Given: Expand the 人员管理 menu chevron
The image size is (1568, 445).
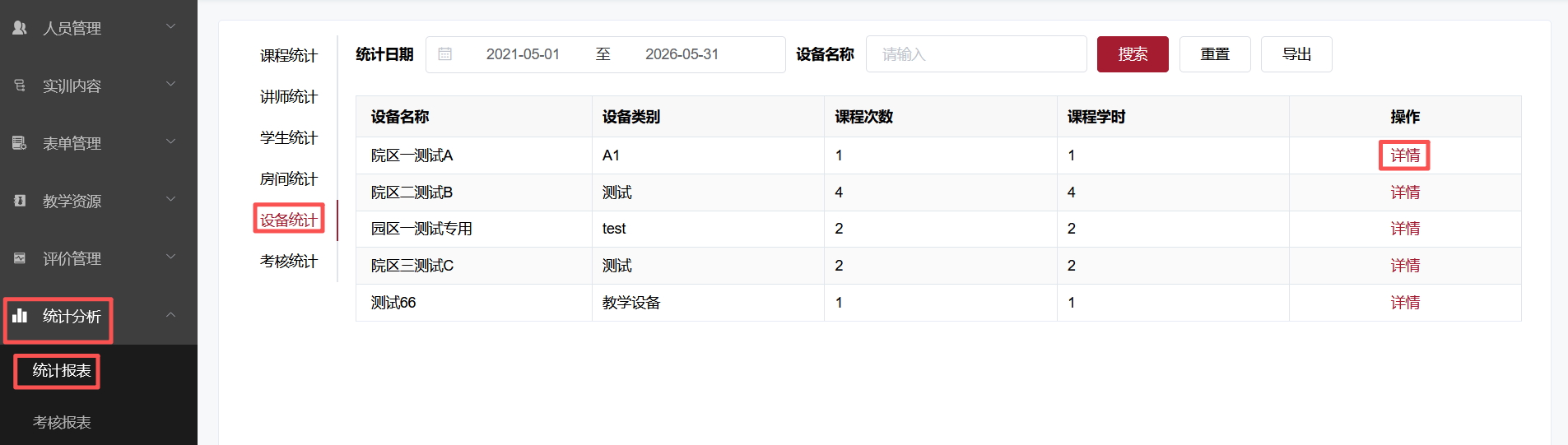Looking at the screenshot, I should (171, 26).
